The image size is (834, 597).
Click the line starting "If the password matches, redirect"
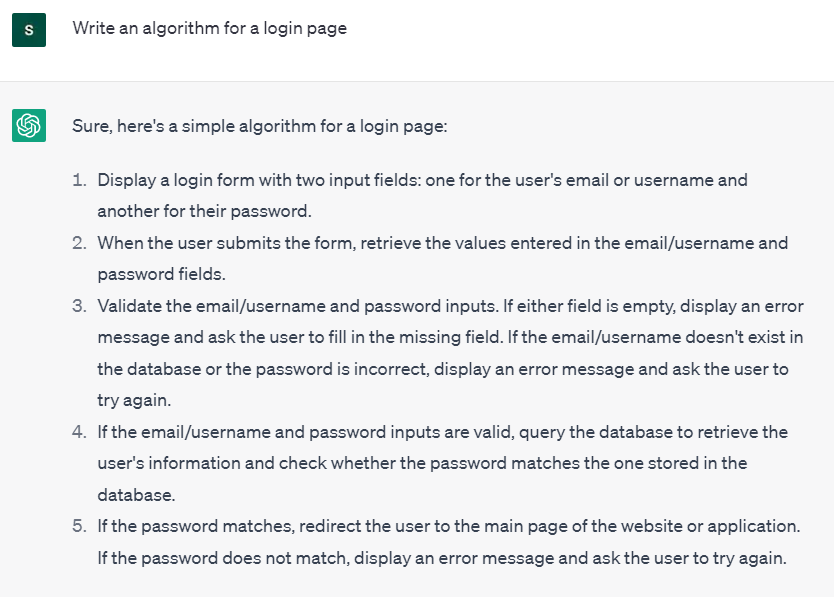click(449, 526)
